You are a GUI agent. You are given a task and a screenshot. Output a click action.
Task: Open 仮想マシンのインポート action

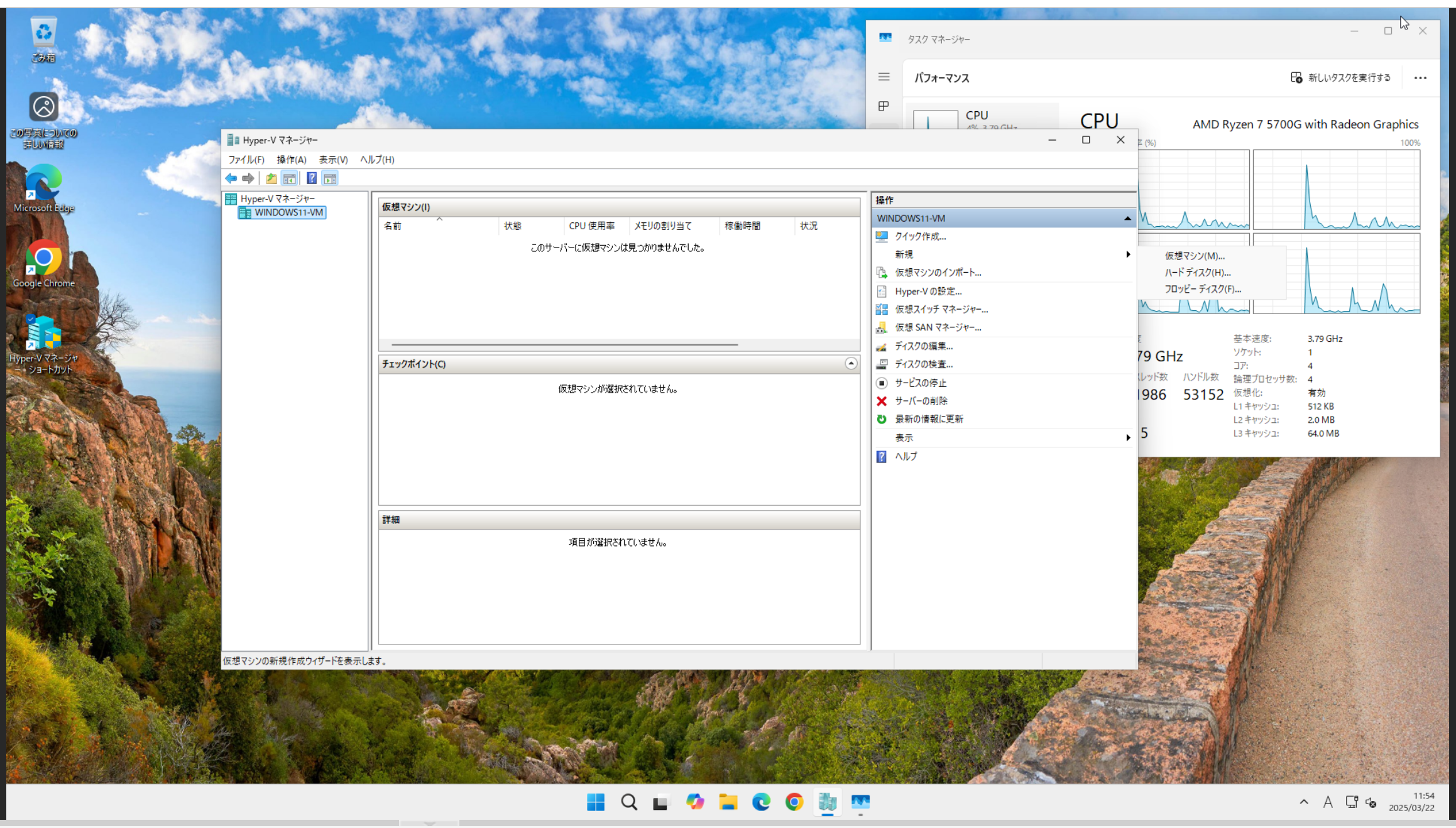(x=938, y=273)
